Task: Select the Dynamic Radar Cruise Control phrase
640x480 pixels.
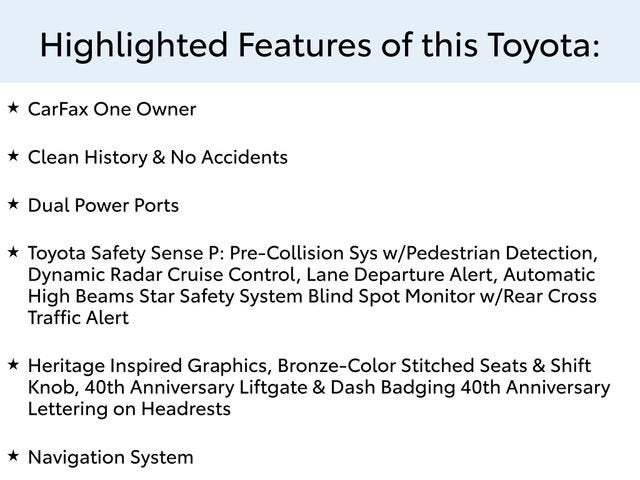Action: (x=163, y=276)
